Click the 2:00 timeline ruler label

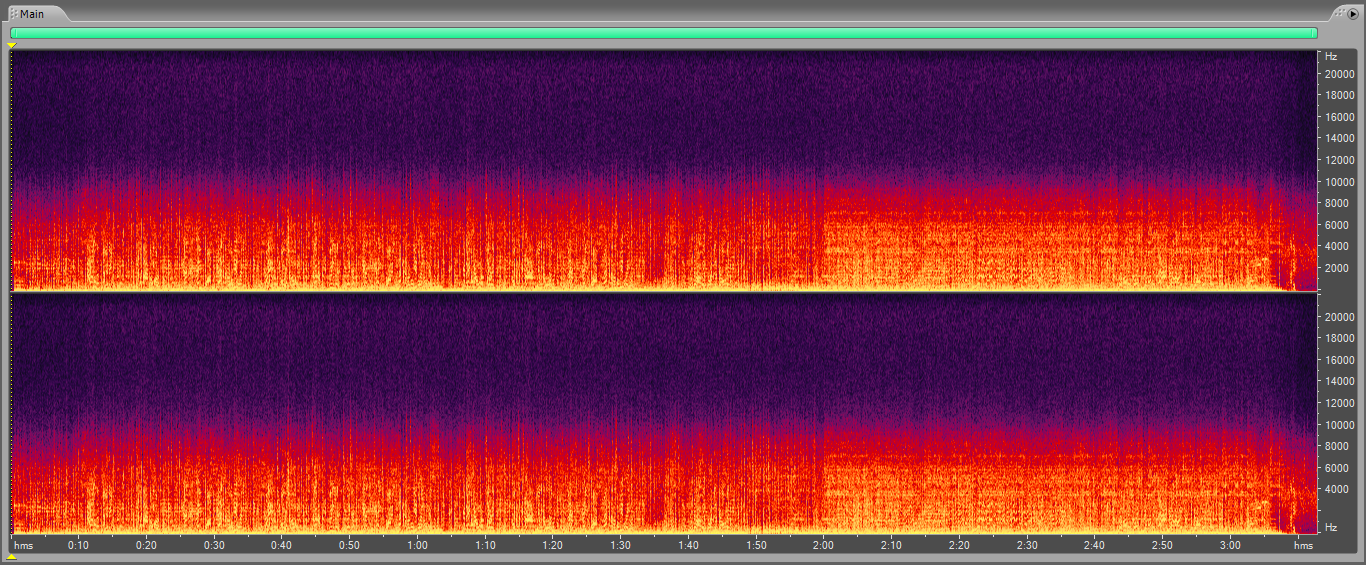[x=823, y=545]
